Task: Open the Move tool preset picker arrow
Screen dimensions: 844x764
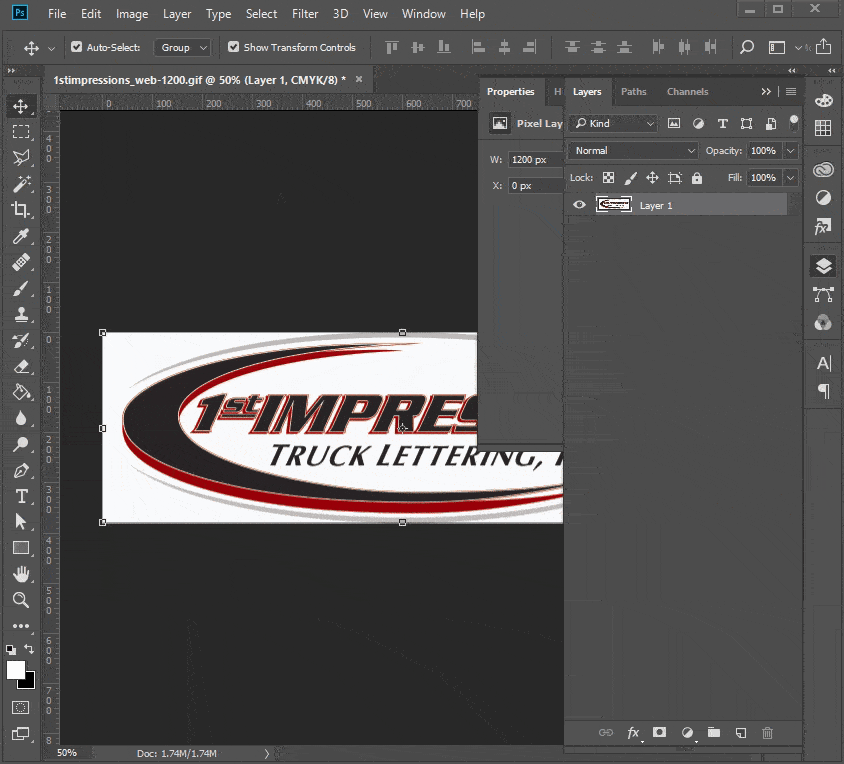Action: (x=52, y=48)
